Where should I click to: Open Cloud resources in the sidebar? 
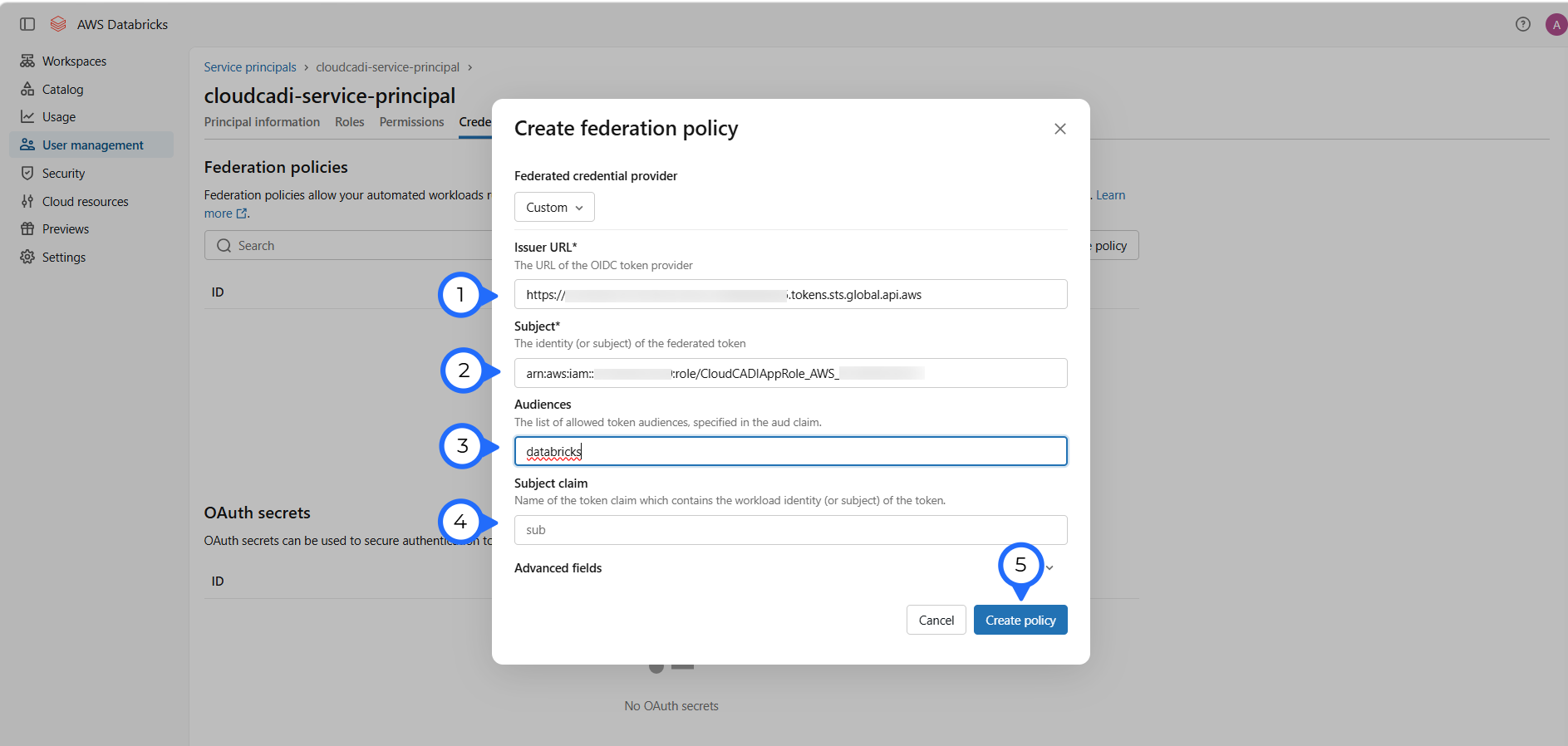tap(91, 201)
